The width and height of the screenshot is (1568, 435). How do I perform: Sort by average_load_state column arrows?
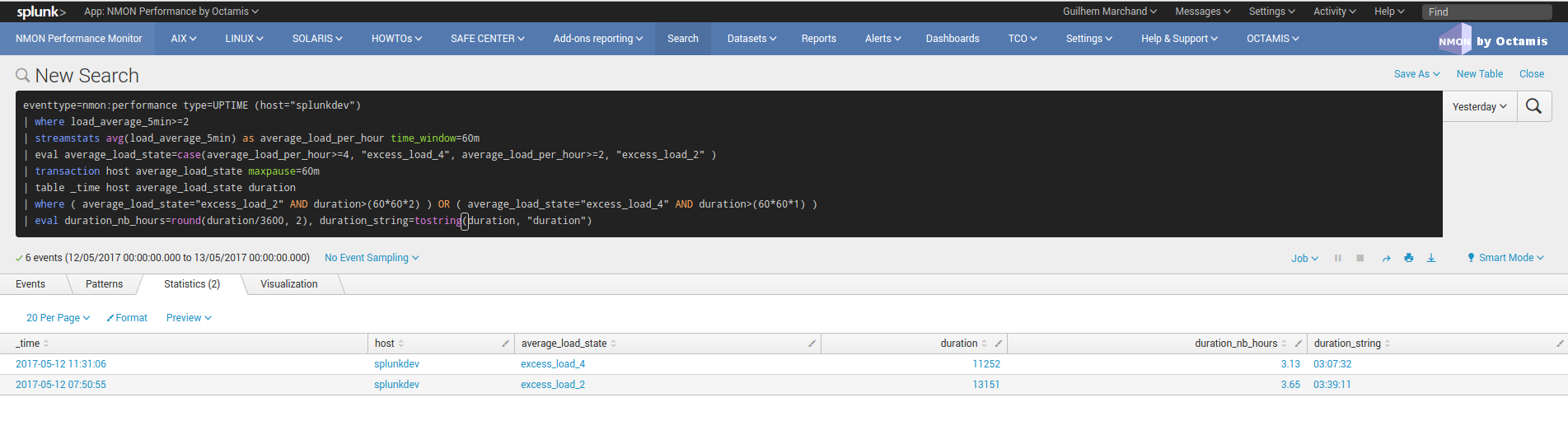pos(614,344)
